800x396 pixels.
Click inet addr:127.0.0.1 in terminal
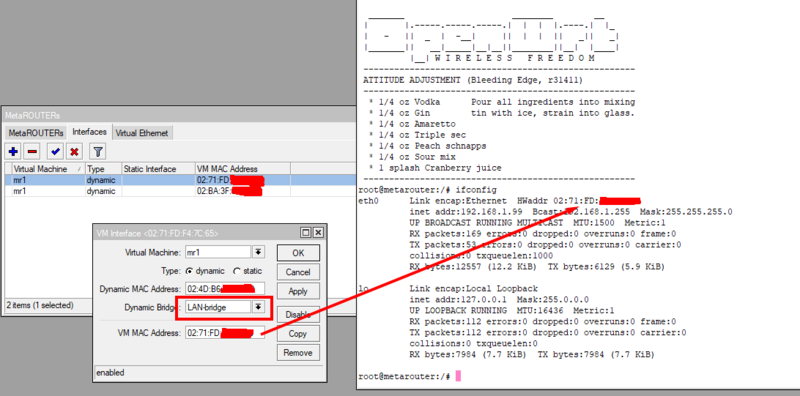pyautogui.click(x=460, y=300)
